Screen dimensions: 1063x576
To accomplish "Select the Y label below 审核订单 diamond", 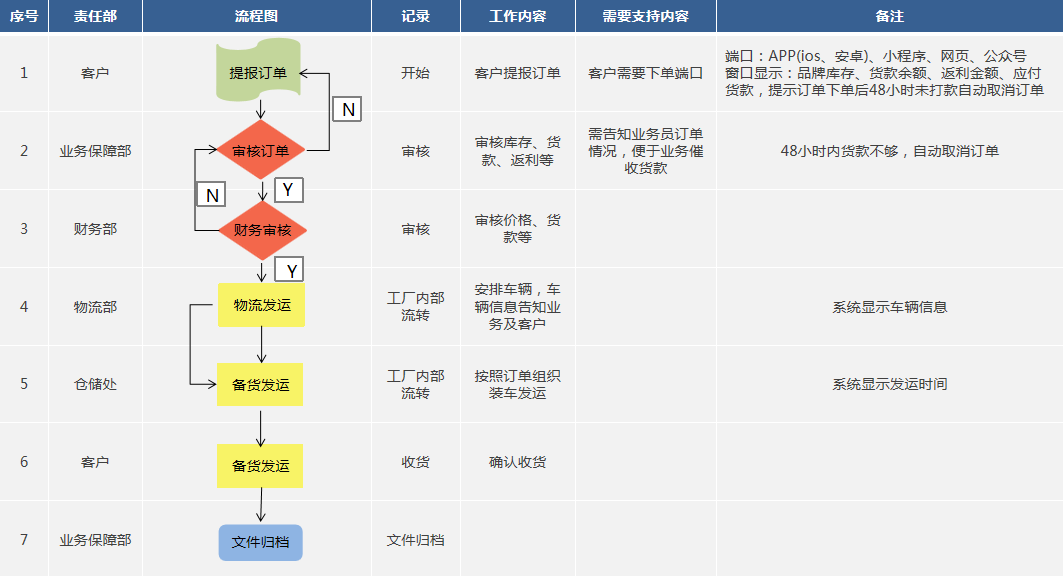I will 288,189.
